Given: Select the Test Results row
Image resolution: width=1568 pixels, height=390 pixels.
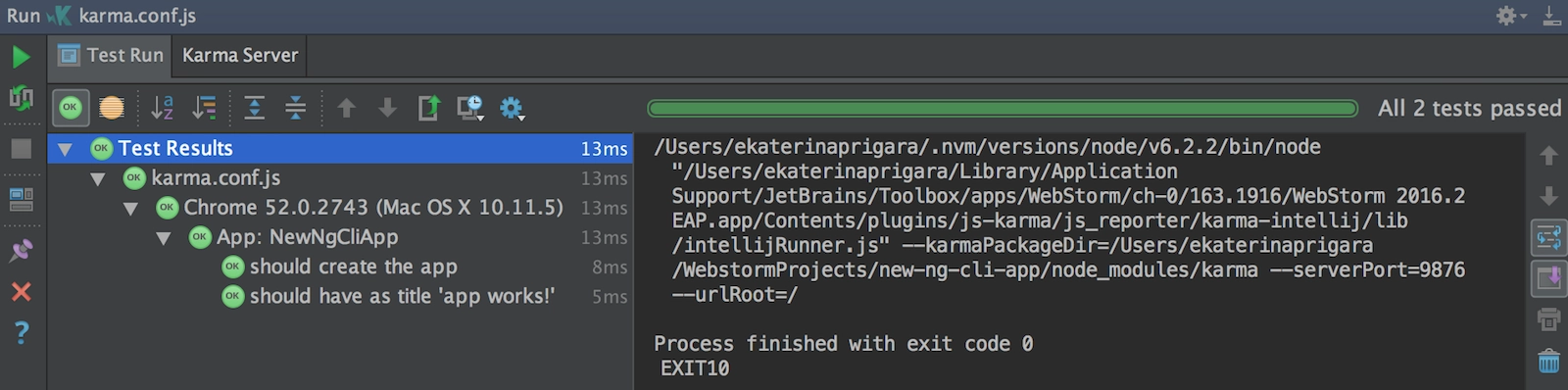Looking at the screenshot, I should coord(340,149).
